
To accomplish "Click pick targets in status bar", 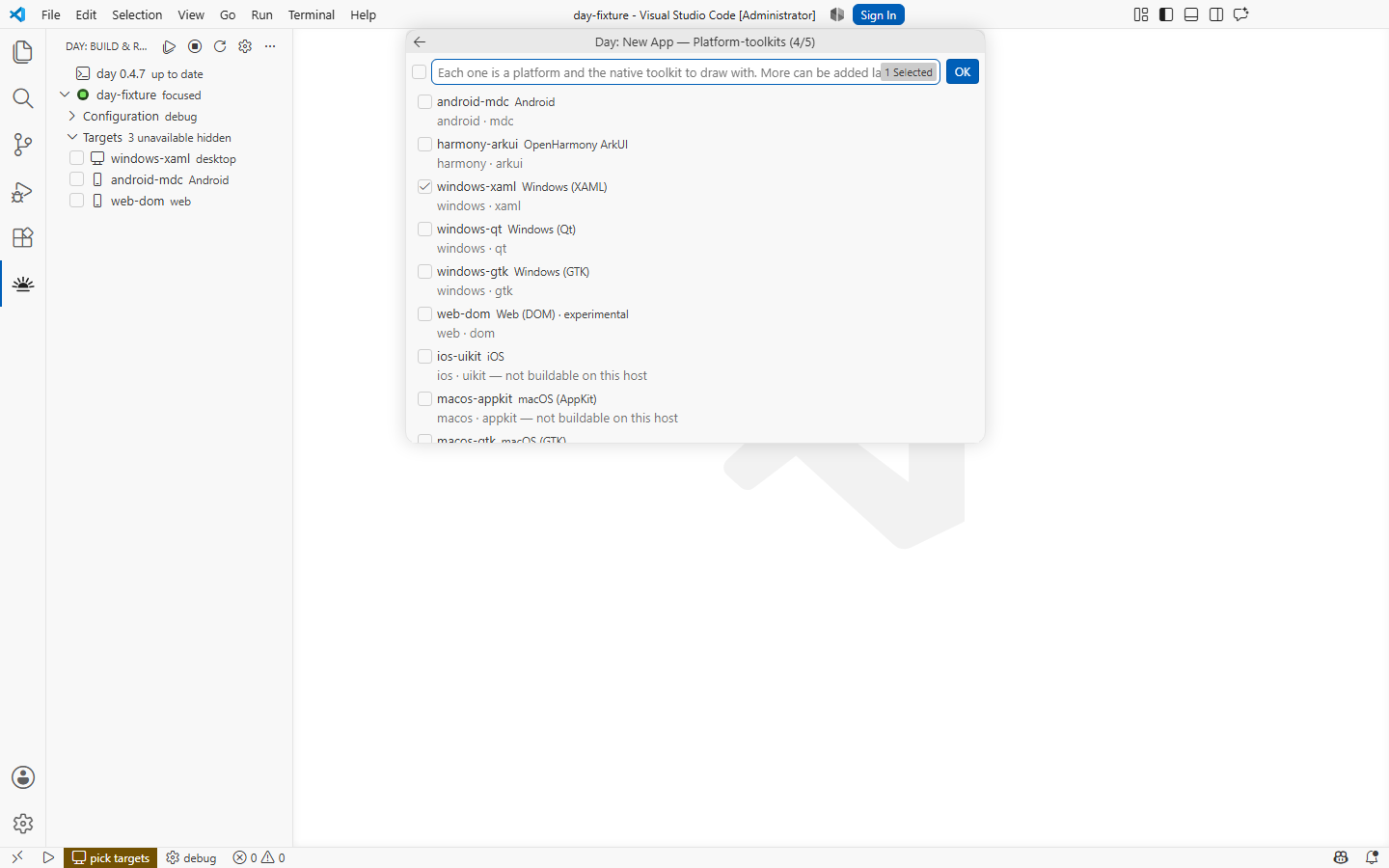I will tap(110, 857).
